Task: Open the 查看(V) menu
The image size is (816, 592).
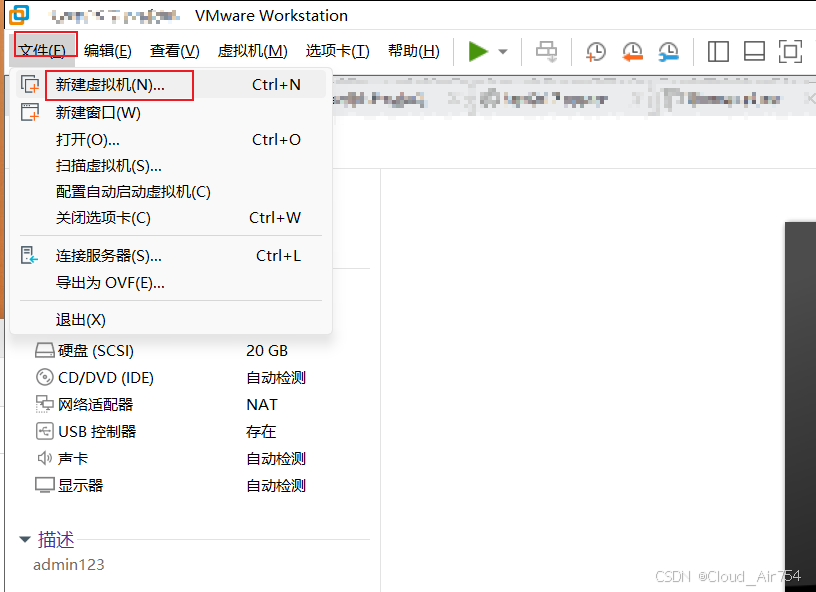Action: point(174,50)
